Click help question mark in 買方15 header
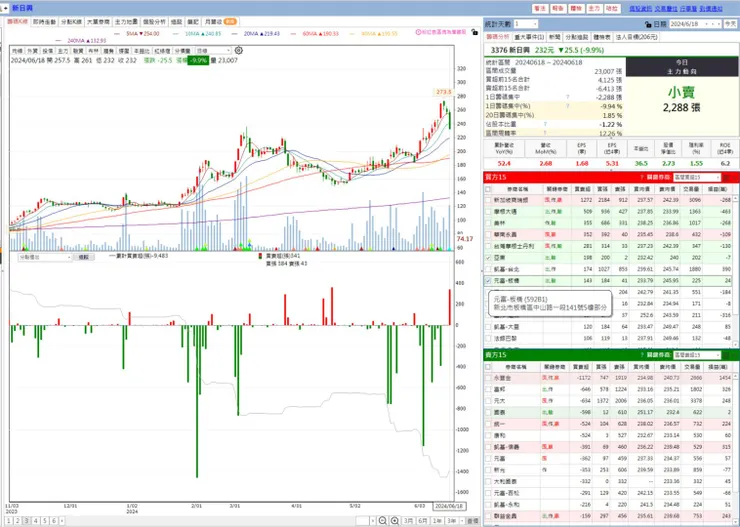The height and width of the screenshot is (527, 740). pyautogui.click(x=642, y=177)
